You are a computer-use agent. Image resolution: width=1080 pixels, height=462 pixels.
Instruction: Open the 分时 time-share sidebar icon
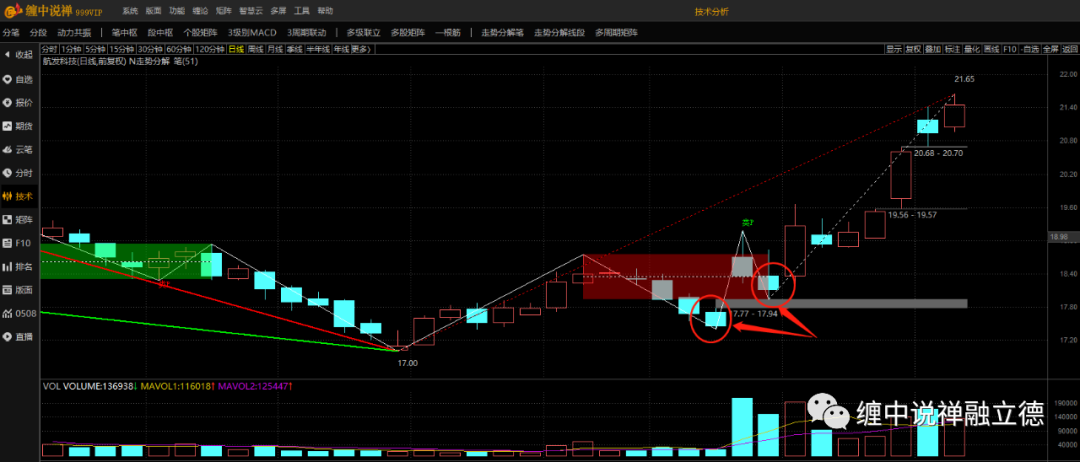19,173
